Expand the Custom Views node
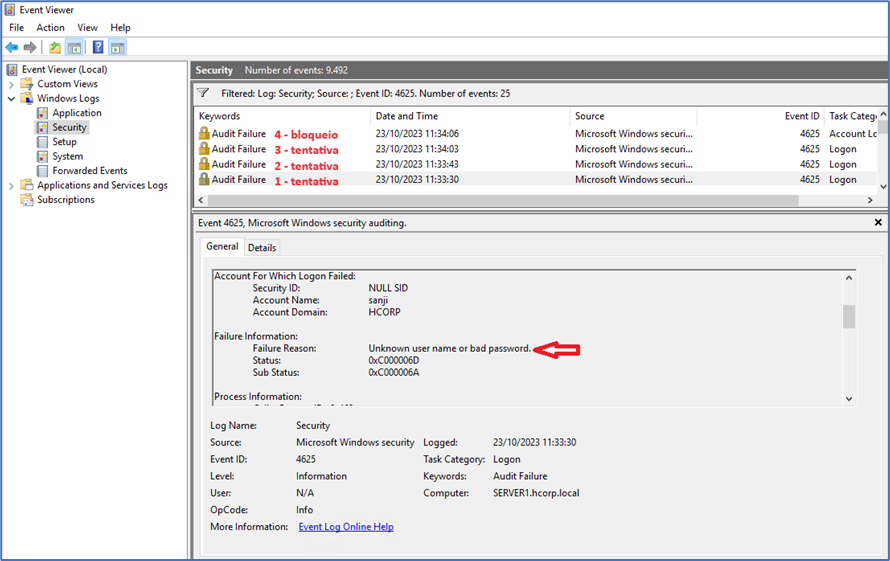The width and height of the screenshot is (890, 561). click(12, 84)
